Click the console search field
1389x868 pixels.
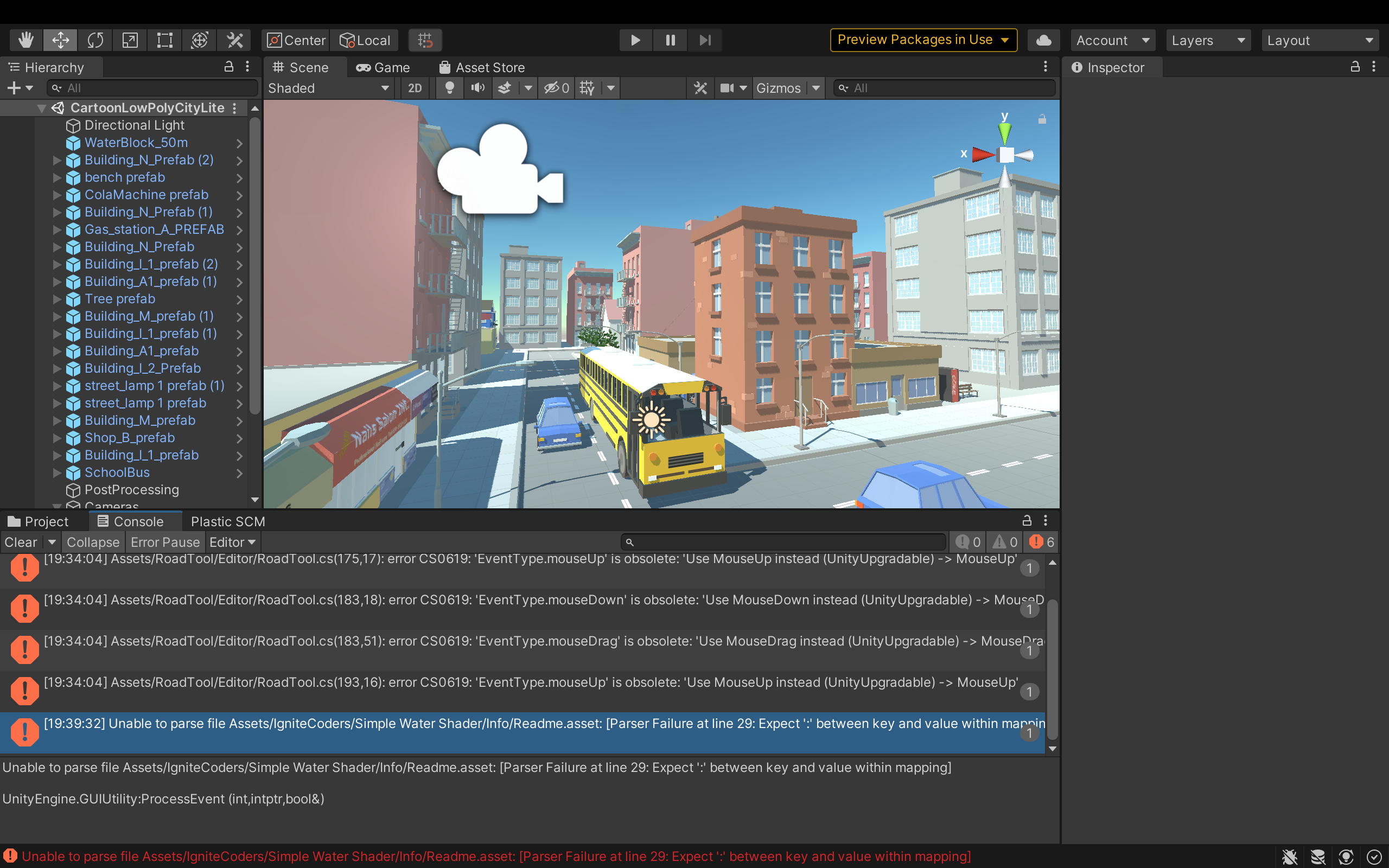tap(784, 542)
